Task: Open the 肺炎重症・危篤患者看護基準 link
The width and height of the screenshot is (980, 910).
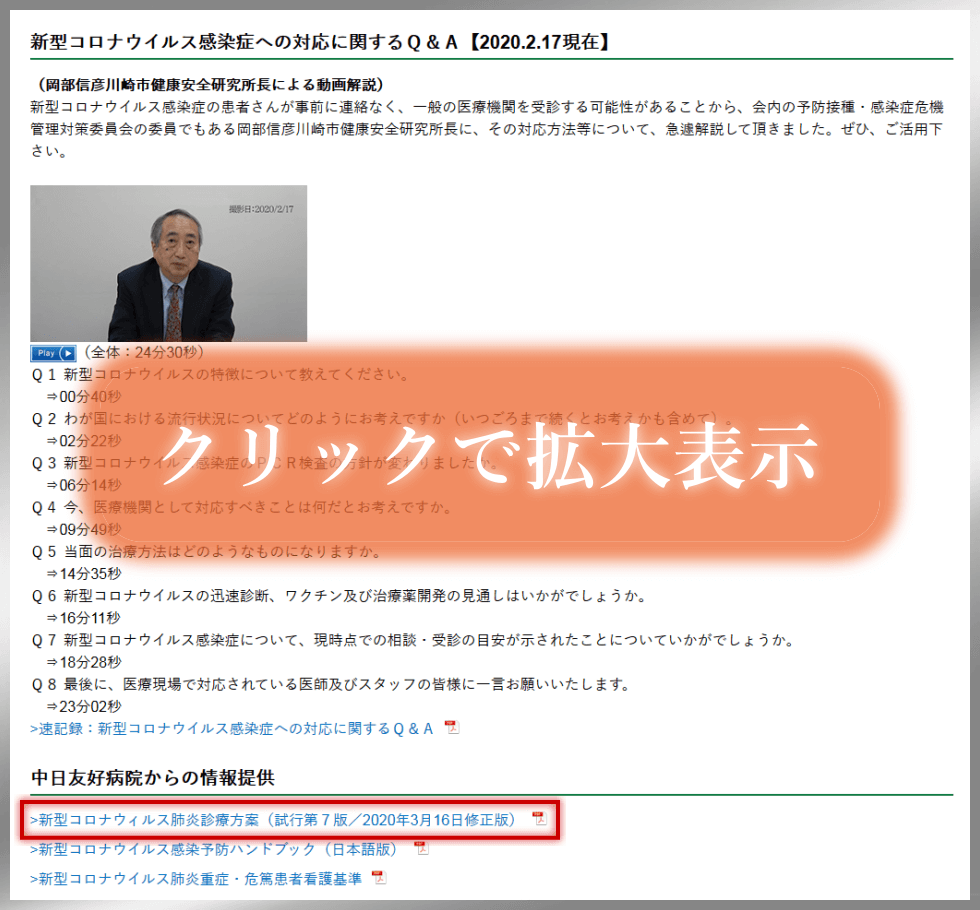Action: tap(196, 879)
